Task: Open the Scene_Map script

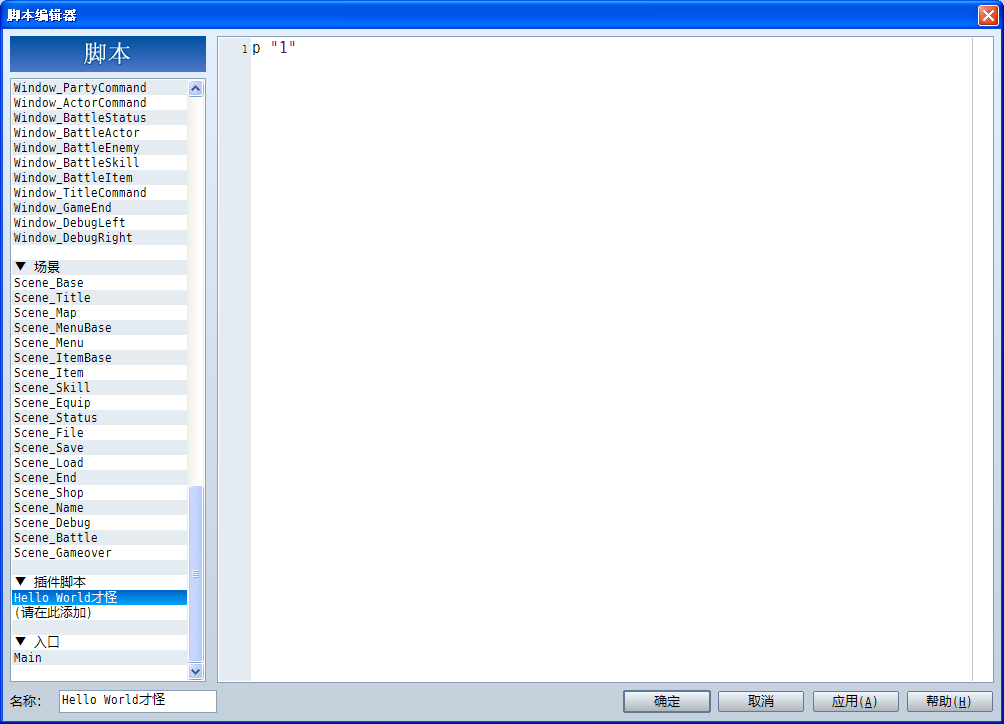Action: 99,312
